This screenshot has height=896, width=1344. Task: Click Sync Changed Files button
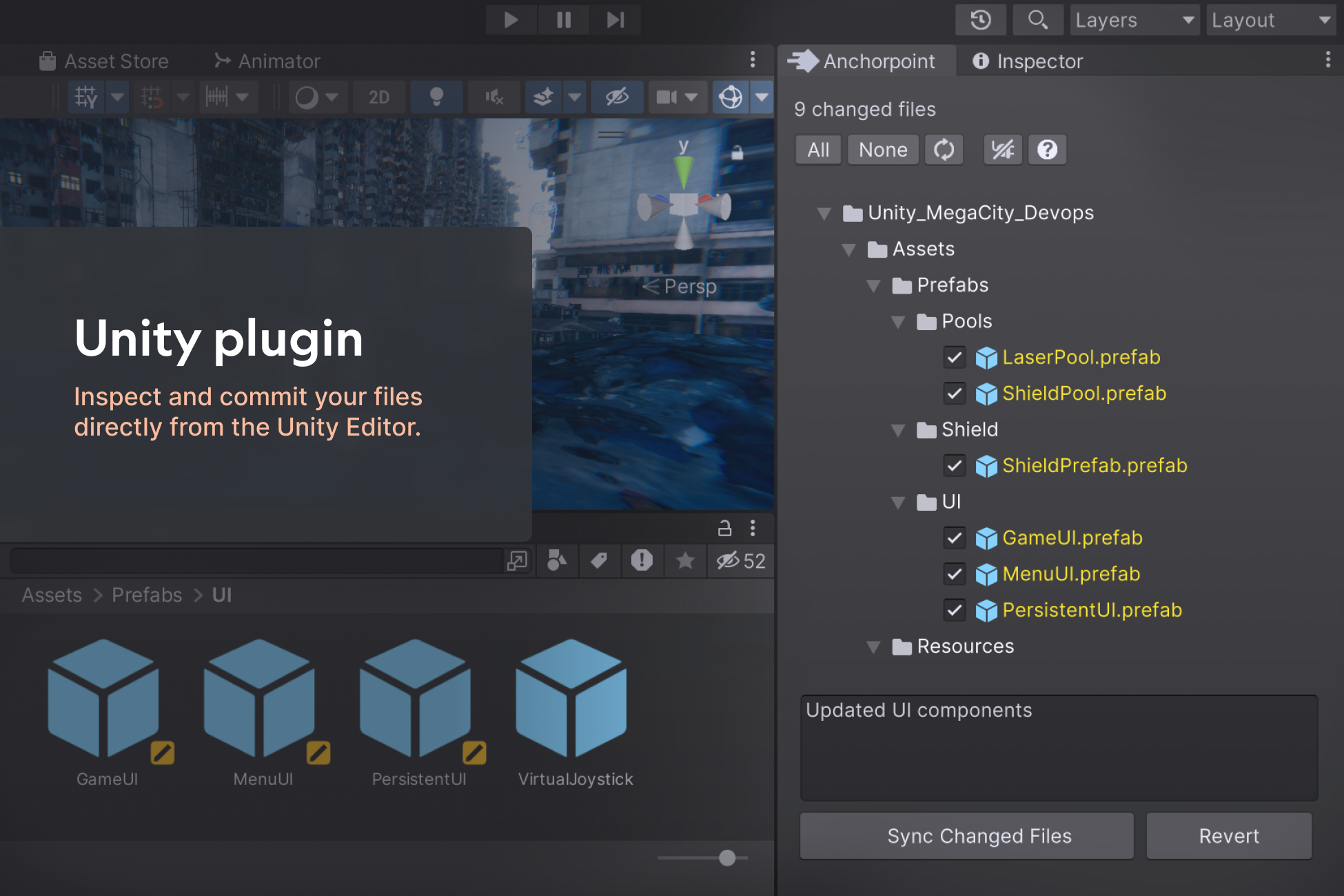(967, 836)
